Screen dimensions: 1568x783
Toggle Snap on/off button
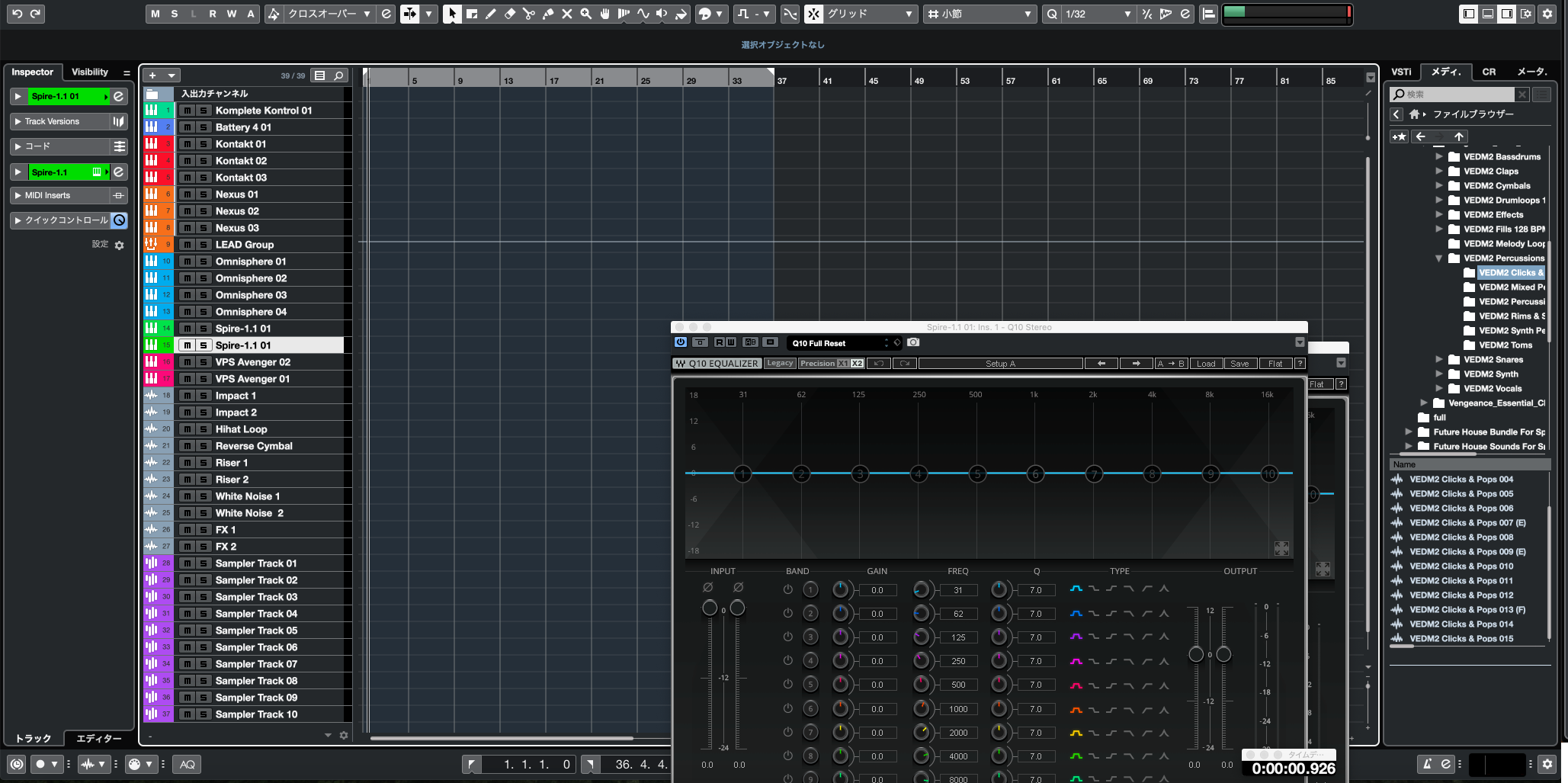[x=814, y=14]
